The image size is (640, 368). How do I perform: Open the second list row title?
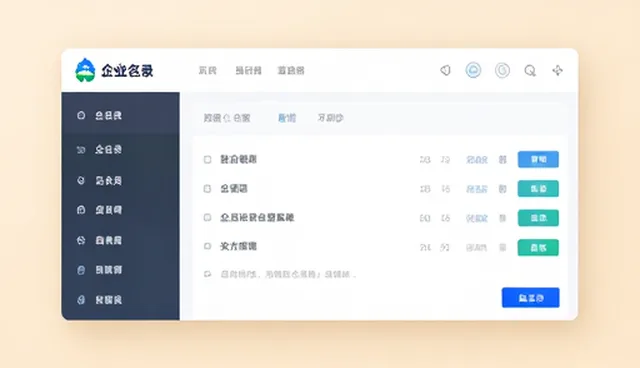pos(234,188)
